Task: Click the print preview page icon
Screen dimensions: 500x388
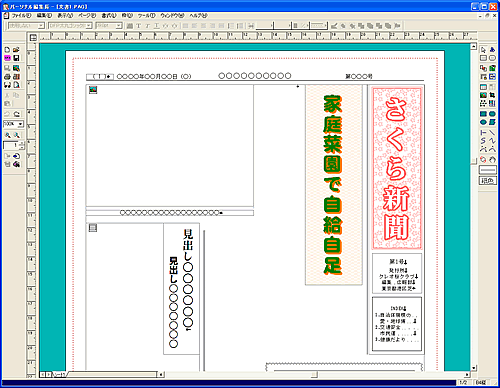Action: (x=16, y=85)
